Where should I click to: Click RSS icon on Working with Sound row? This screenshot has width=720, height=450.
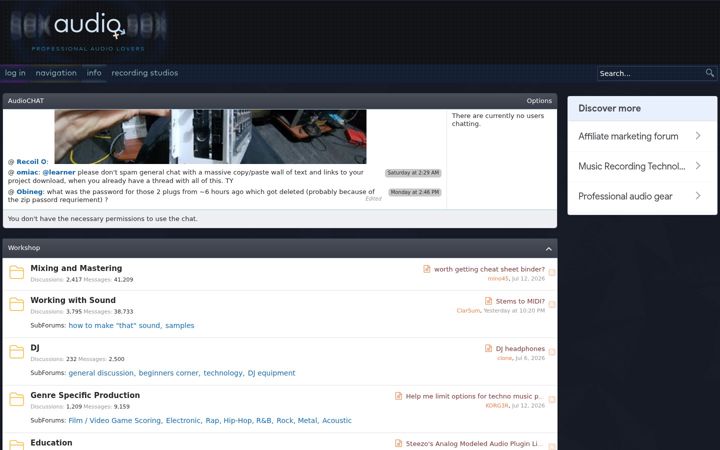pyautogui.click(x=551, y=305)
